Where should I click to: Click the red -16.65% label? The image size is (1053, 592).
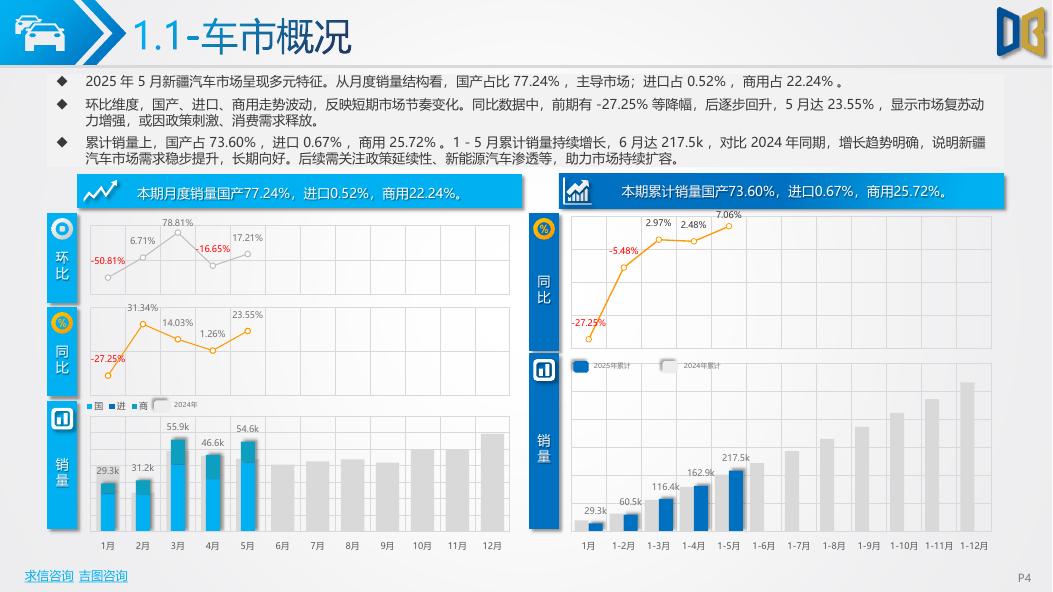pos(213,248)
